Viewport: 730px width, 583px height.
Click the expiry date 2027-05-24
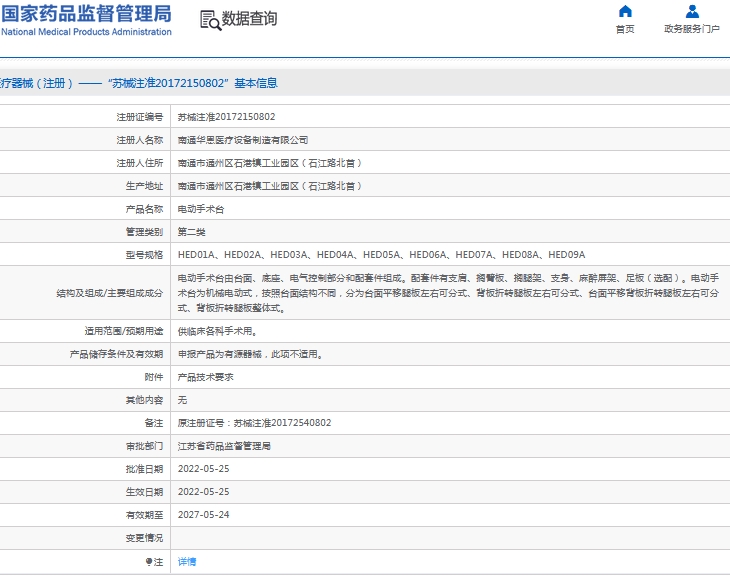203,515
